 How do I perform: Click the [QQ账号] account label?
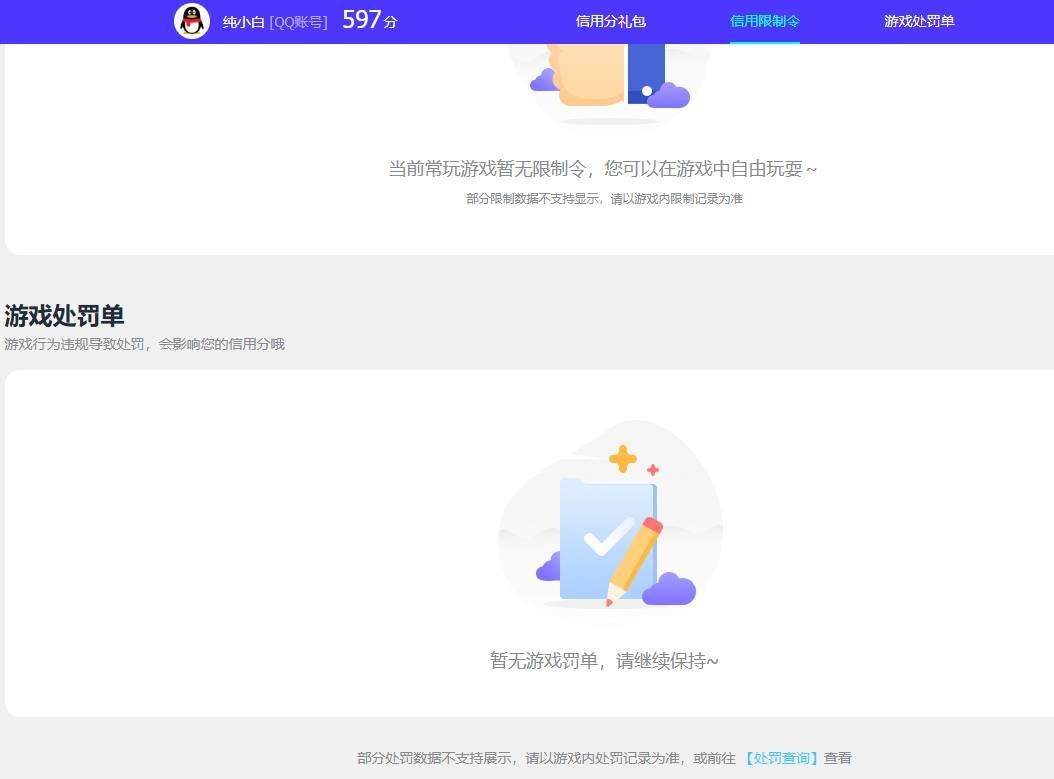click(x=298, y=22)
